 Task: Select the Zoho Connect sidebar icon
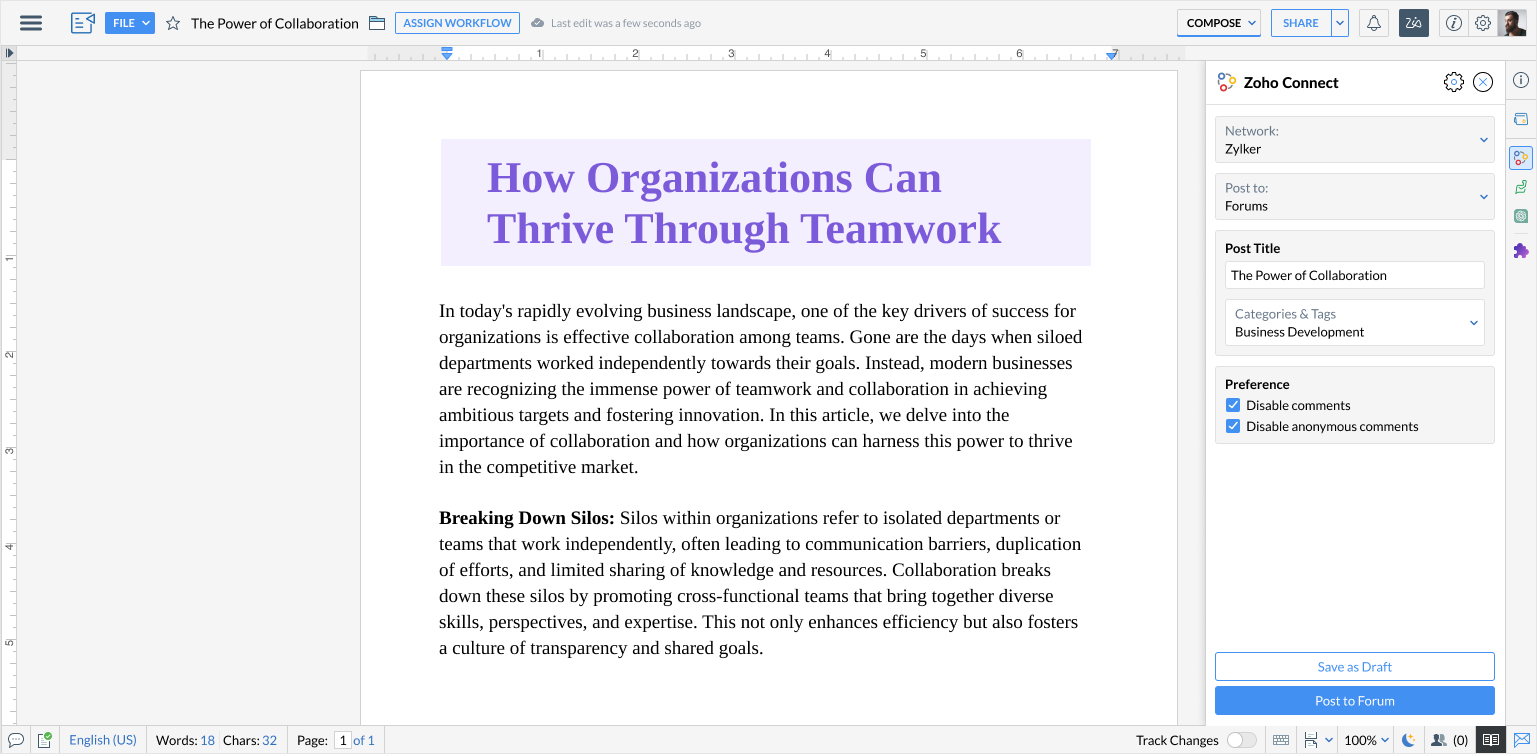[1521, 157]
